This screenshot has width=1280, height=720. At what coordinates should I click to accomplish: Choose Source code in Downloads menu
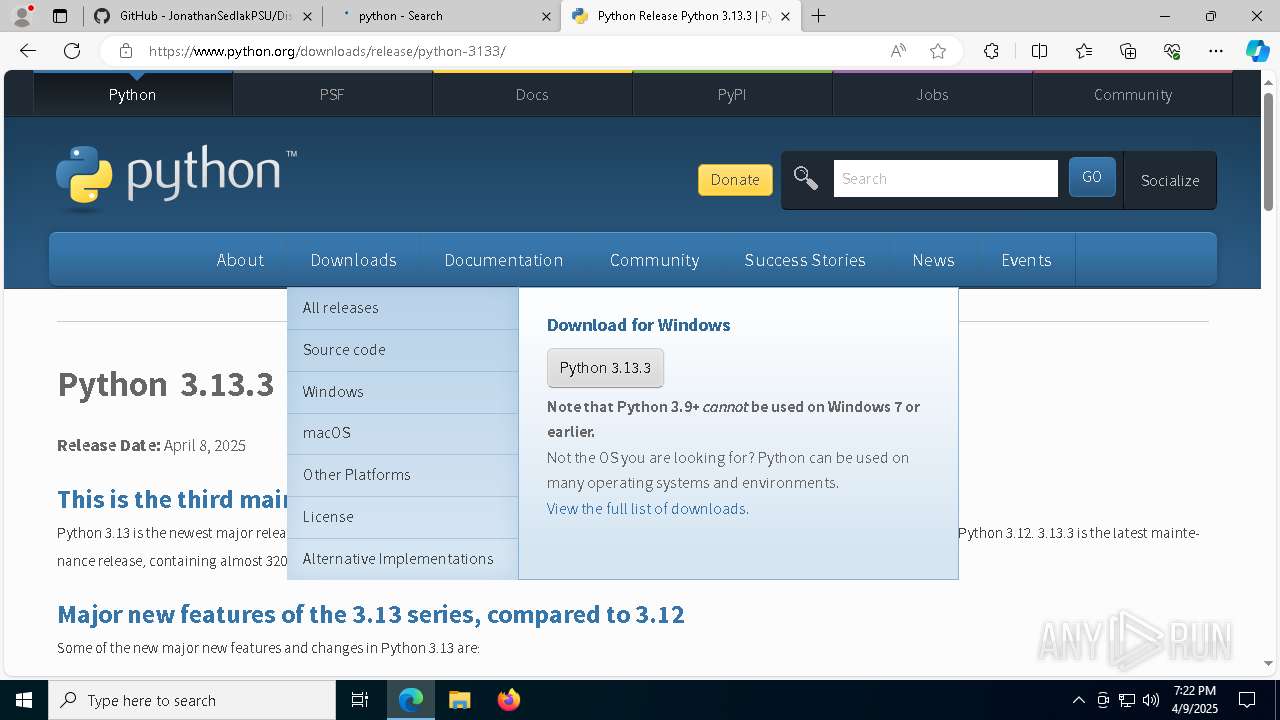pyautogui.click(x=402, y=350)
